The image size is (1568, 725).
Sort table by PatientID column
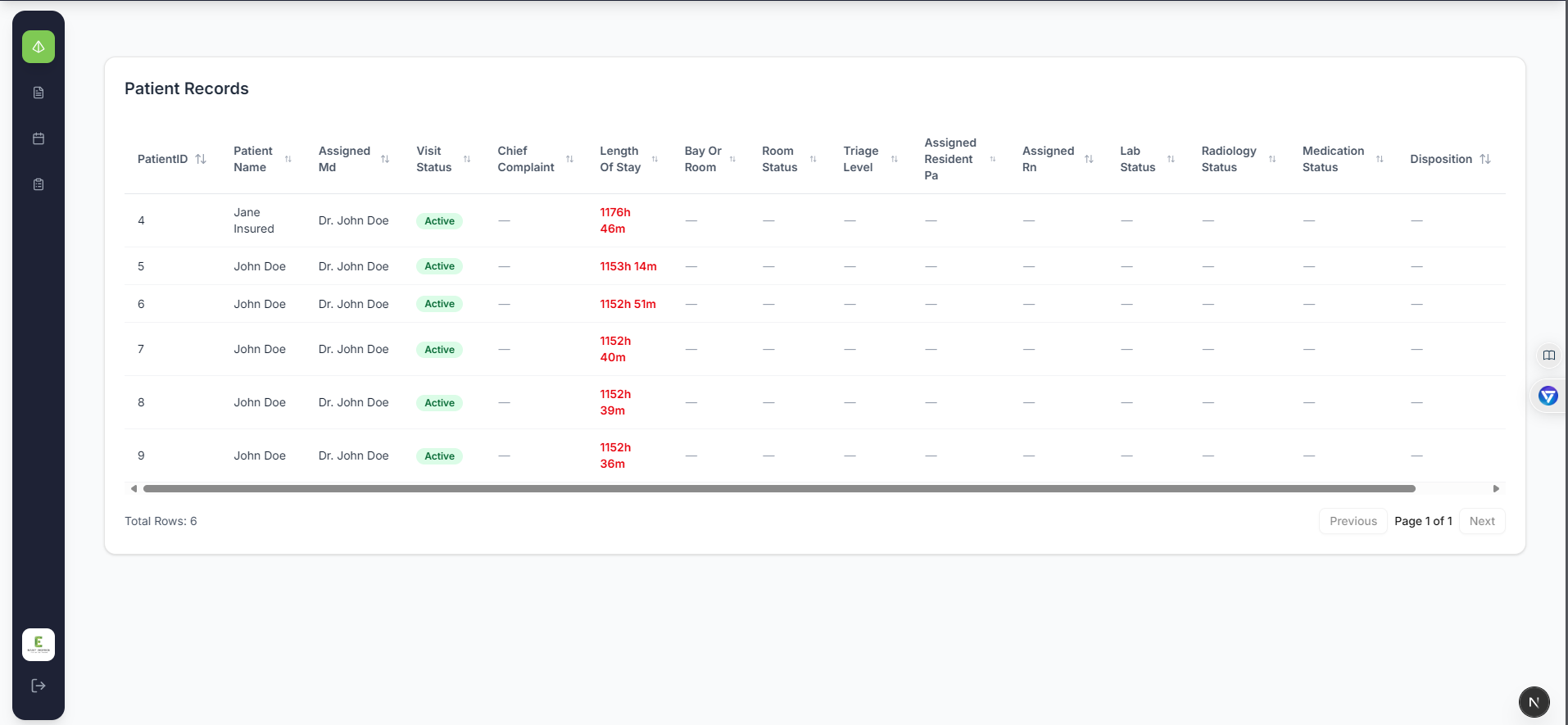201,159
